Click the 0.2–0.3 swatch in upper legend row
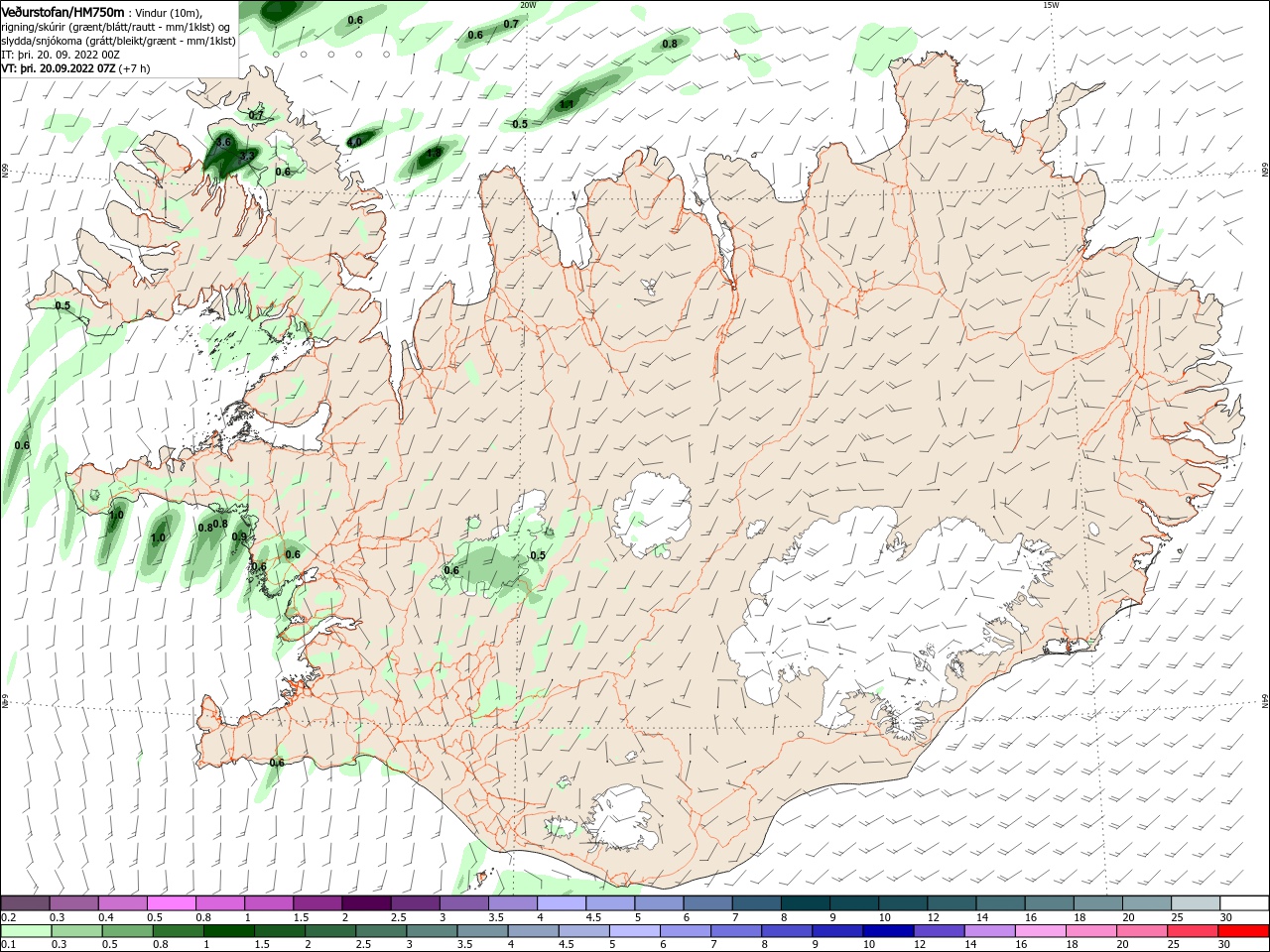The image size is (1270, 952). pos(25,903)
